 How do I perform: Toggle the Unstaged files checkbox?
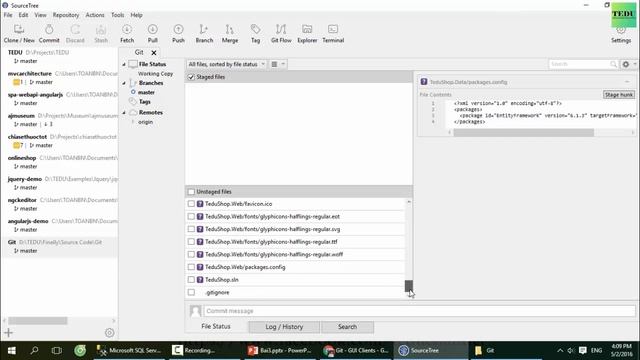pos(191,191)
